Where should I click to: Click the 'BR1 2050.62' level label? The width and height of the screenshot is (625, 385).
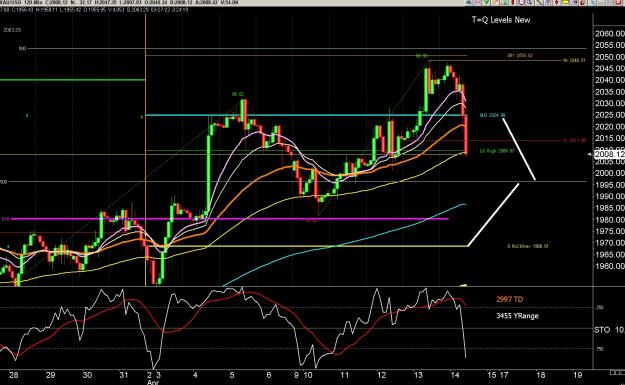pyautogui.click(x=520, y=55)
